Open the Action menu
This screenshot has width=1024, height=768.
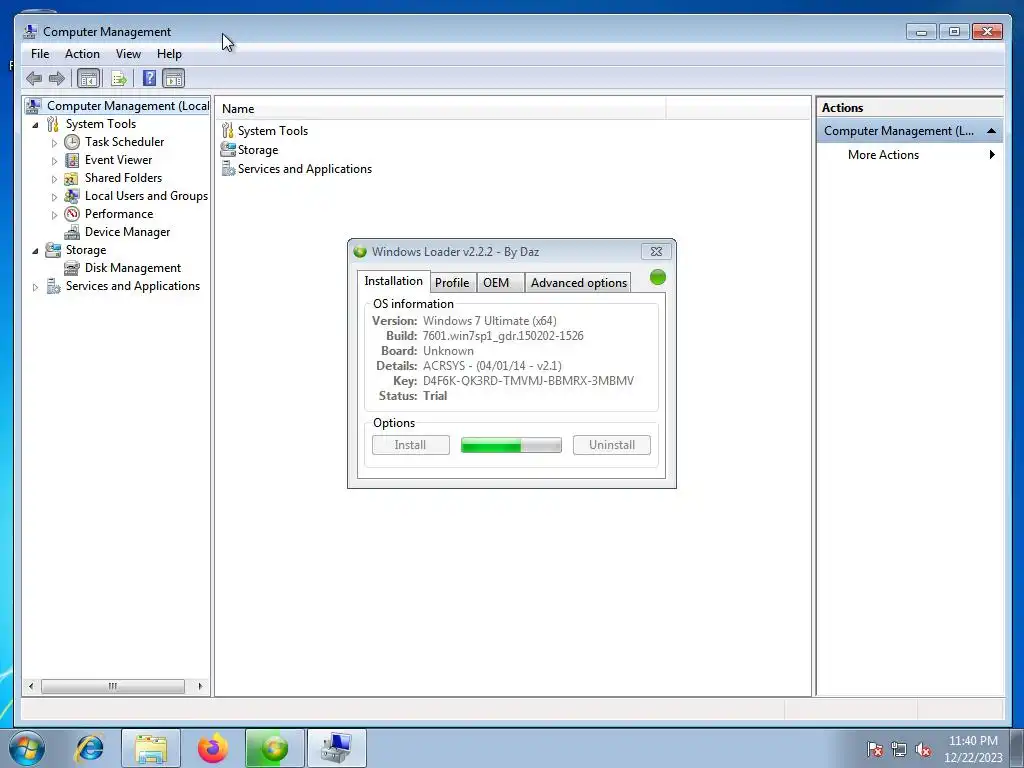pyautogui.click(x=82, y=54)
